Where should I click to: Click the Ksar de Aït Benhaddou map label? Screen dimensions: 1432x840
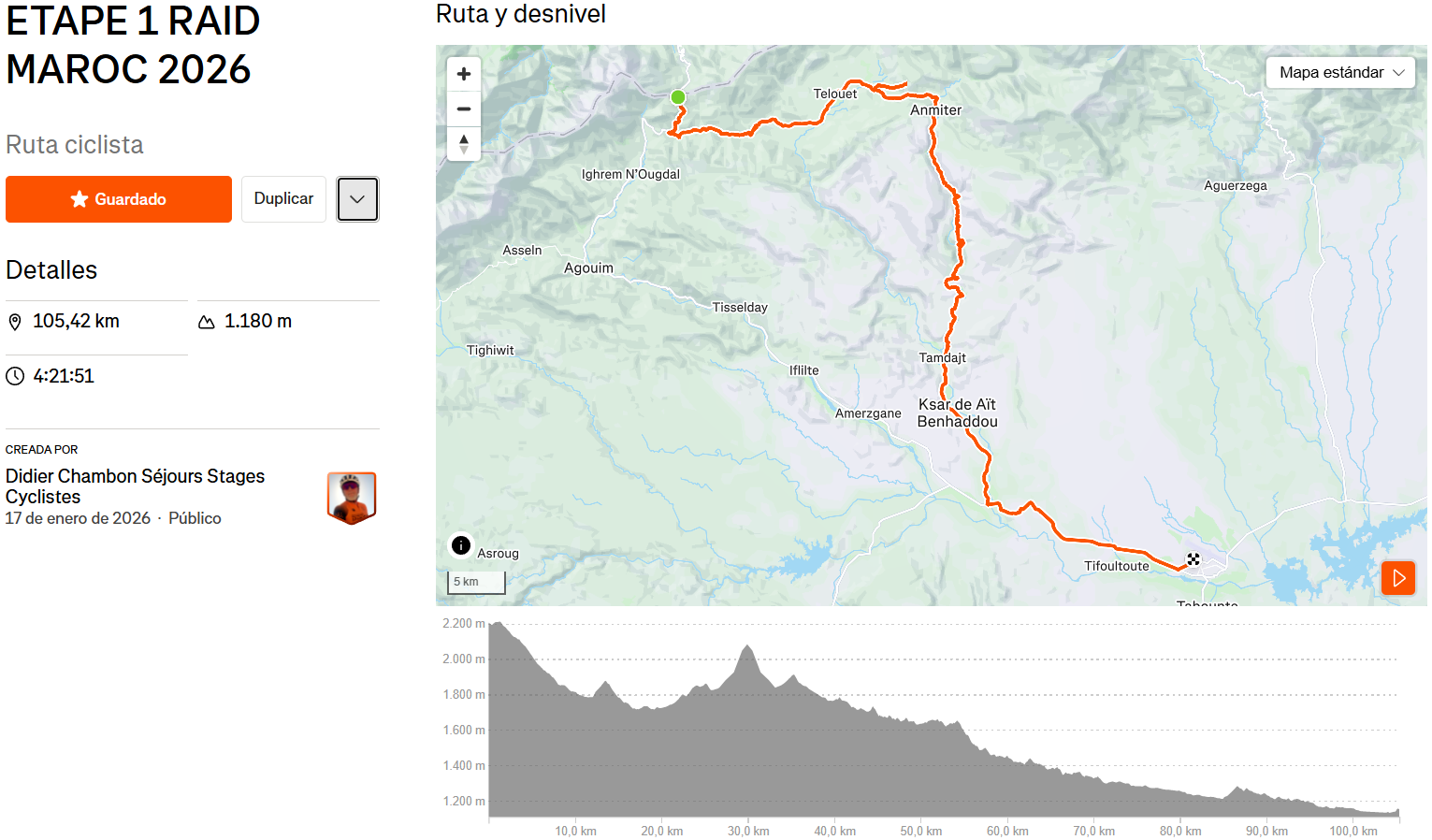[957, 413]
